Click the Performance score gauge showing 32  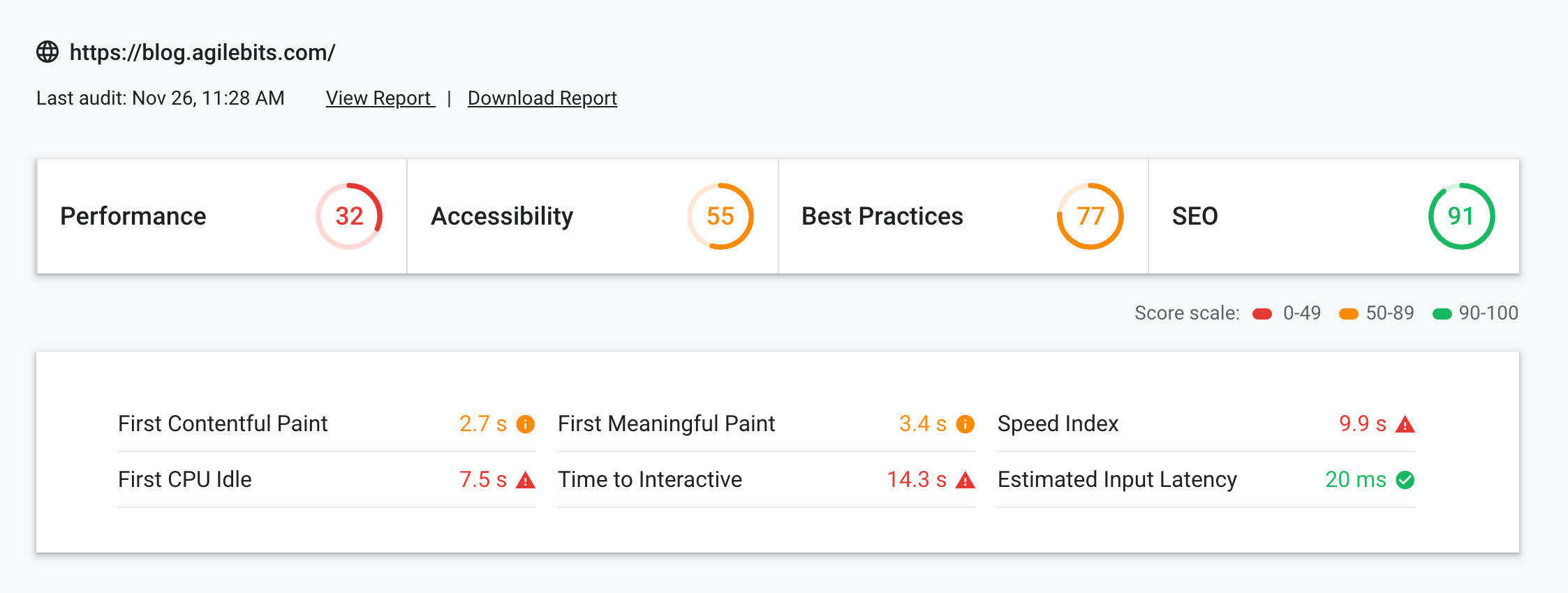[350, 216]
